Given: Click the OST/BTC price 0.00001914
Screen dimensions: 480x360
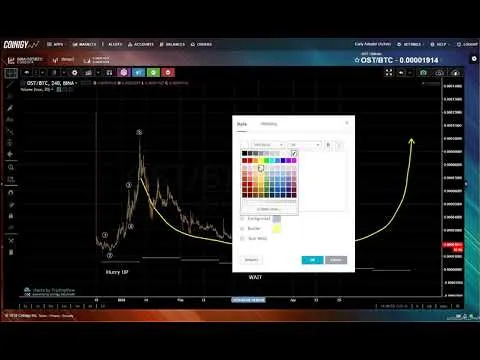Looking at the screenshot, I should point(419,60).
